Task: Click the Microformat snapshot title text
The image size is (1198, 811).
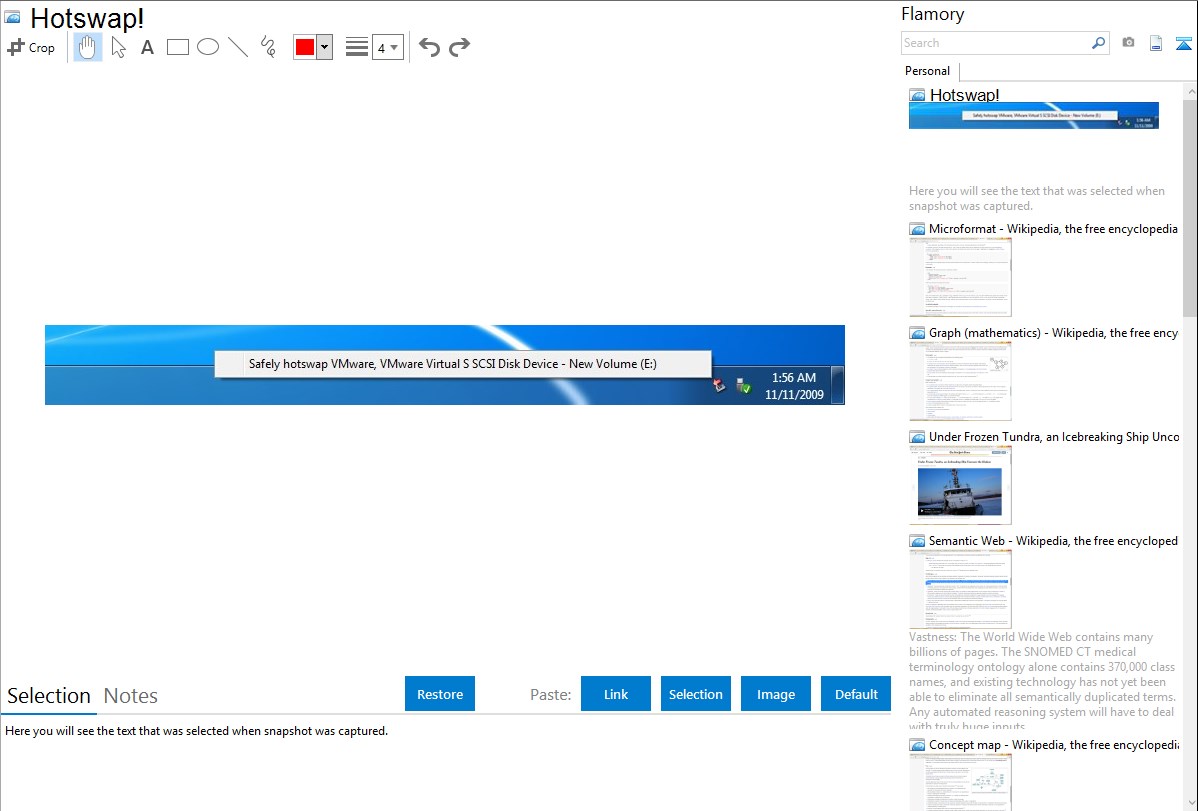Action: click(1053, 229)
